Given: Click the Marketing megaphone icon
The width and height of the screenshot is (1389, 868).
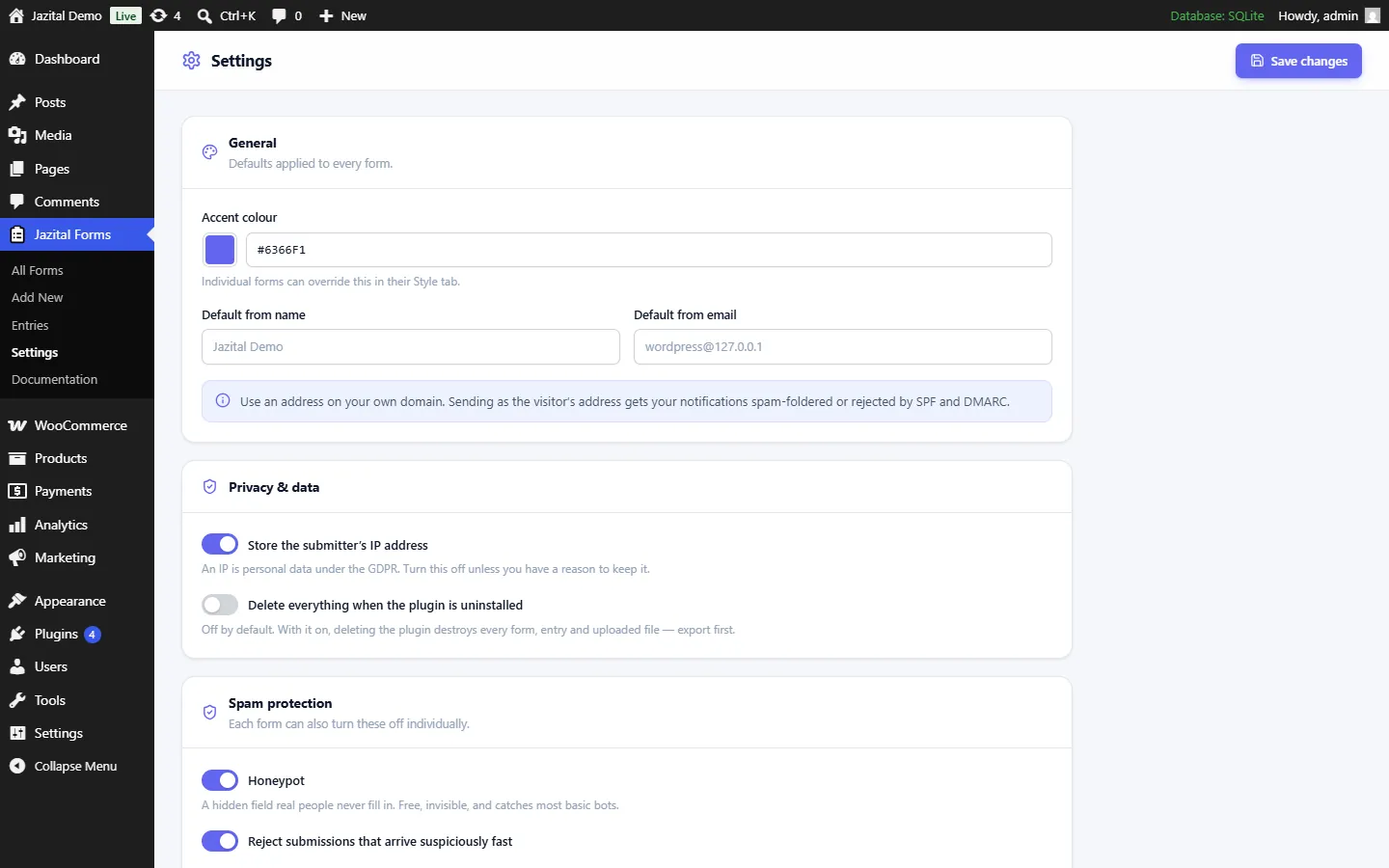Looking at the screenshot, I should pyautogui.click(x=17, y=557).
